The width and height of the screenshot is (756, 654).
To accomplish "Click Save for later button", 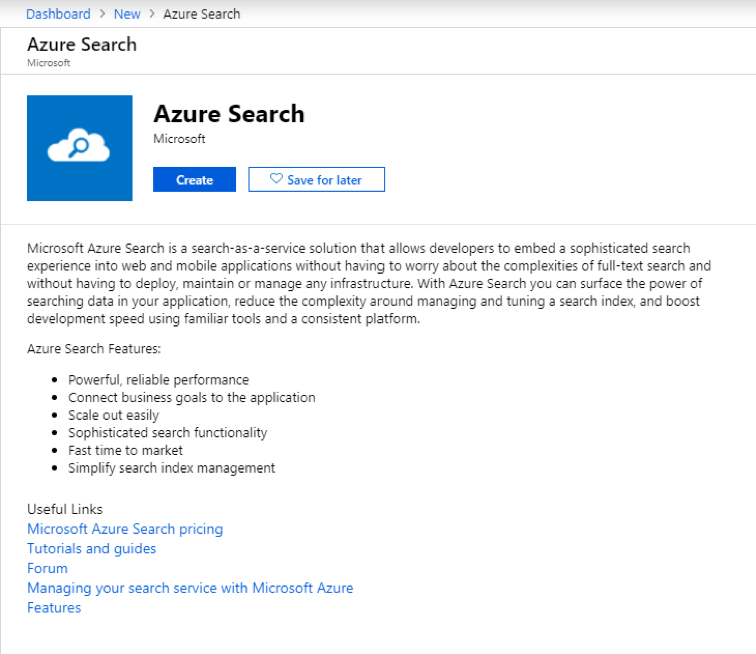I will click(x=316, y=179).
